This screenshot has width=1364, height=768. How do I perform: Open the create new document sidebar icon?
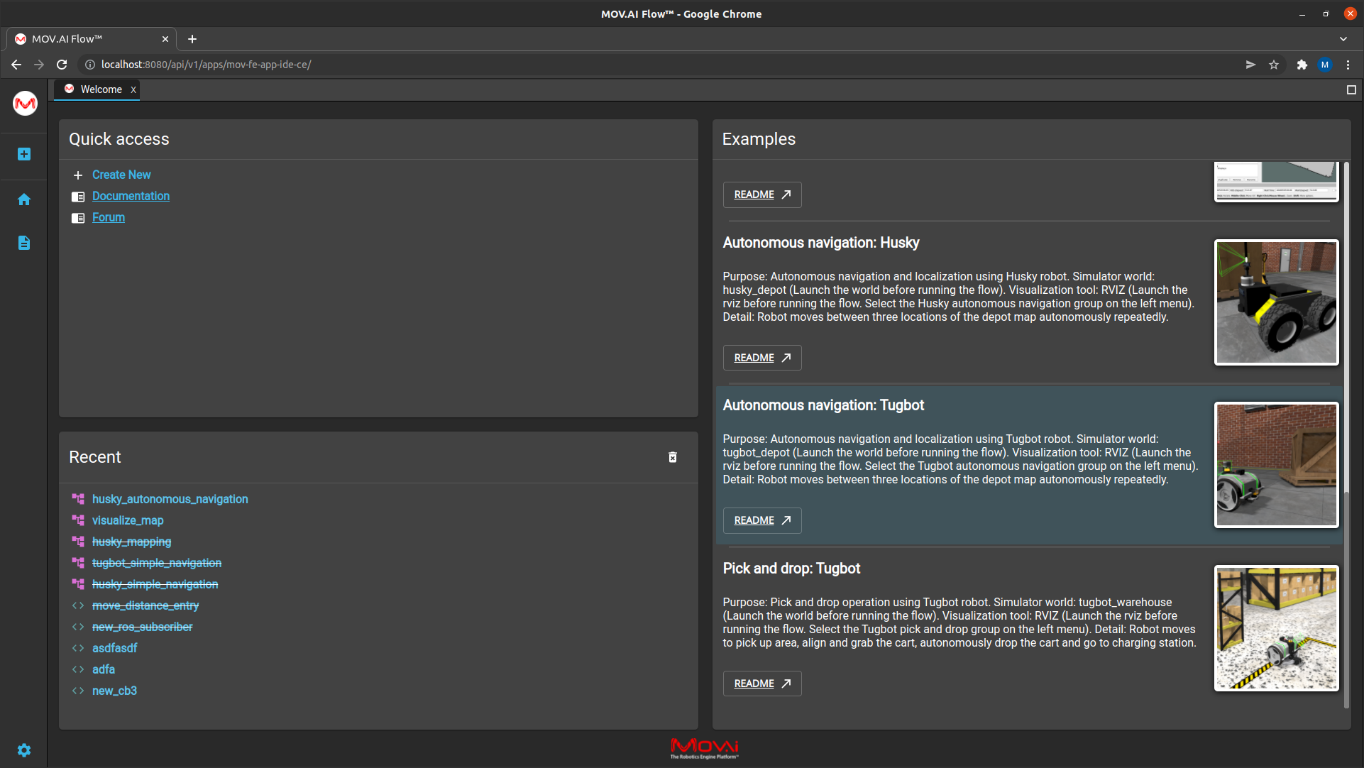coord(24,154)
